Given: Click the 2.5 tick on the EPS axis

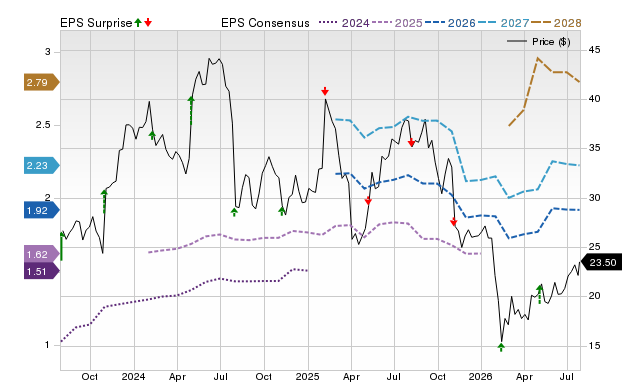Looking at the screenshot, I should click(x=43, y=125).
